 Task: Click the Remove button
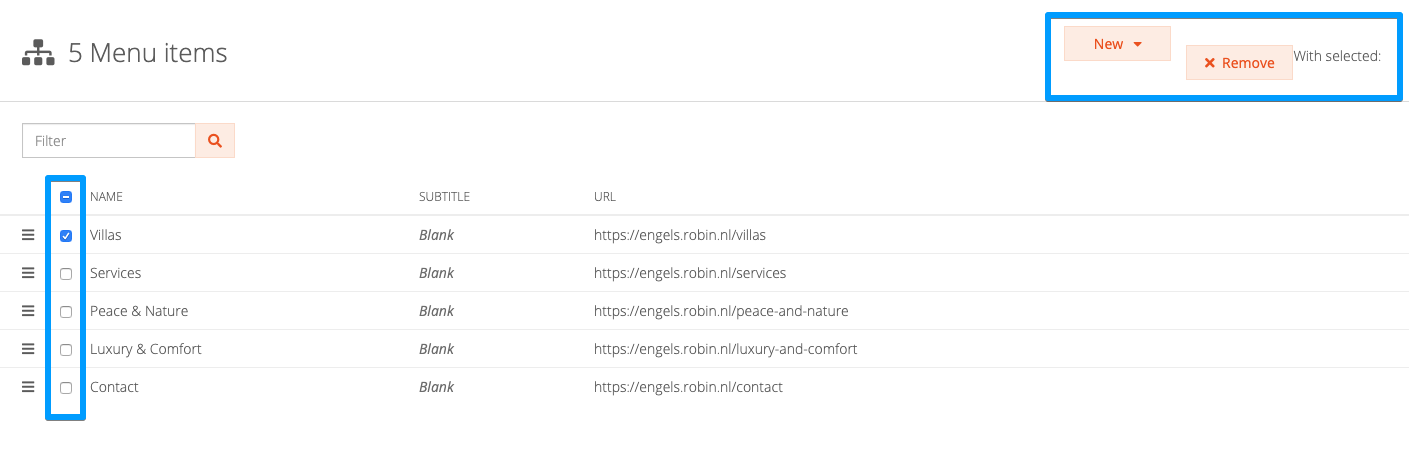pos(1239,63)
